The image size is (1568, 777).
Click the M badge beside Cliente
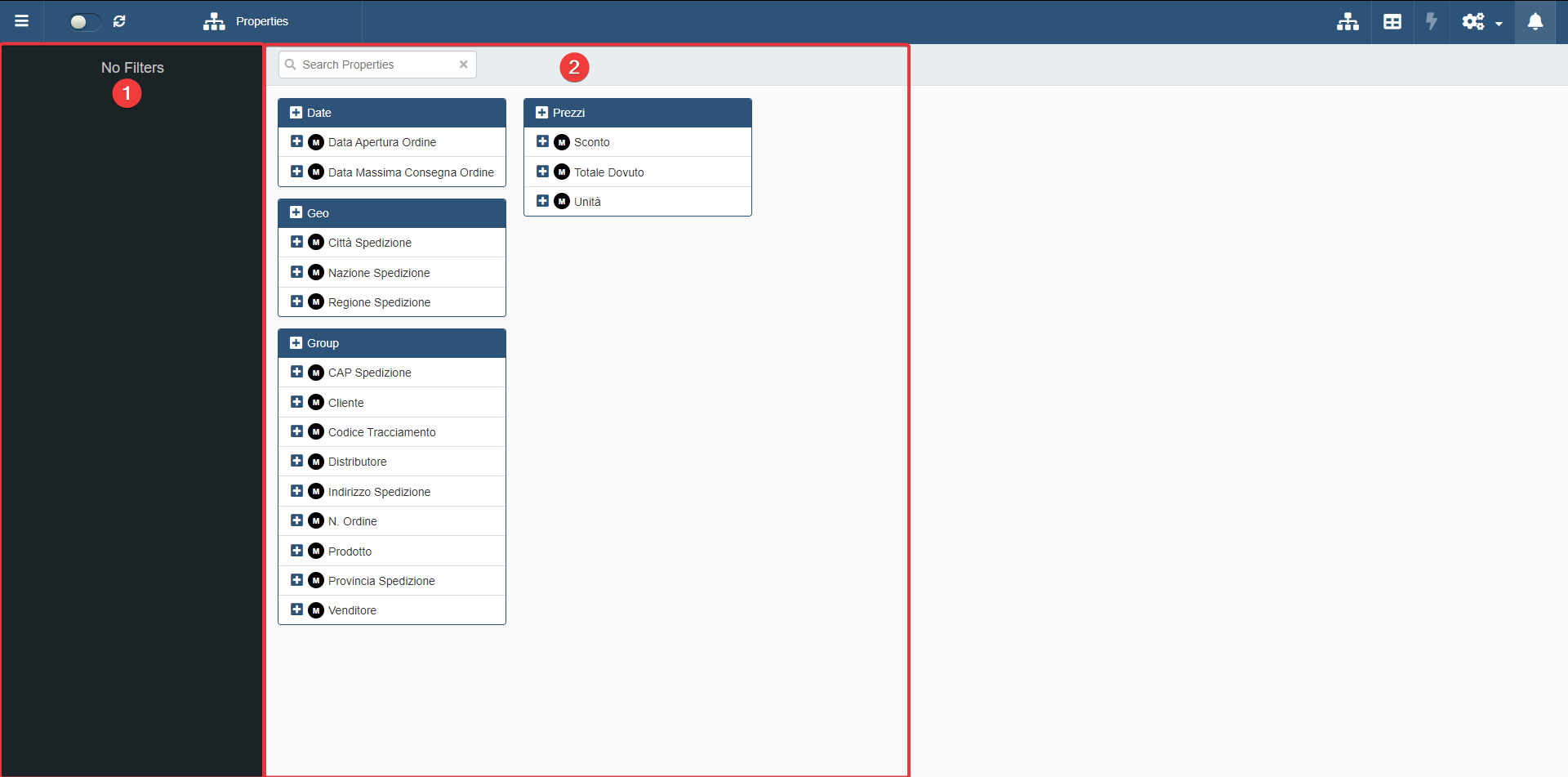316,403
